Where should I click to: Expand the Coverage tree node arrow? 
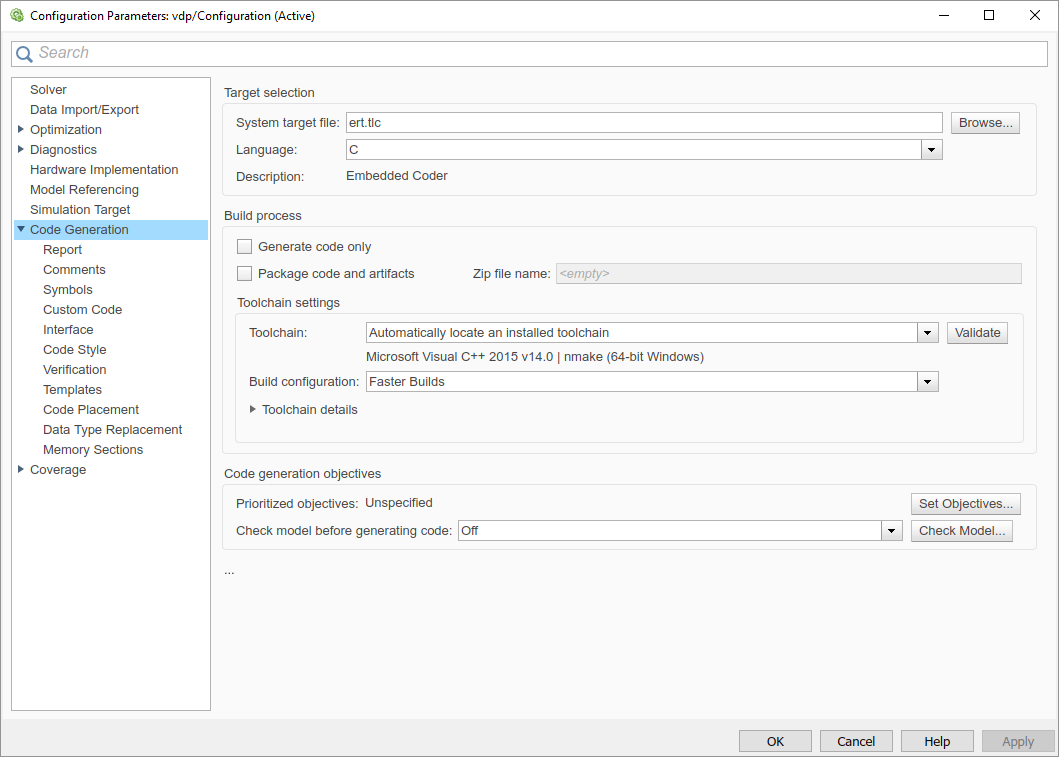pos(20,469)
